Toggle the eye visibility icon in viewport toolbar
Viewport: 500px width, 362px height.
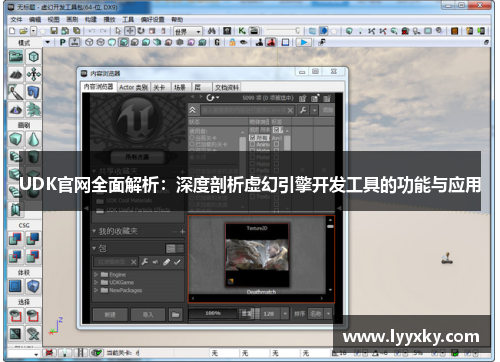click(244, 42)
